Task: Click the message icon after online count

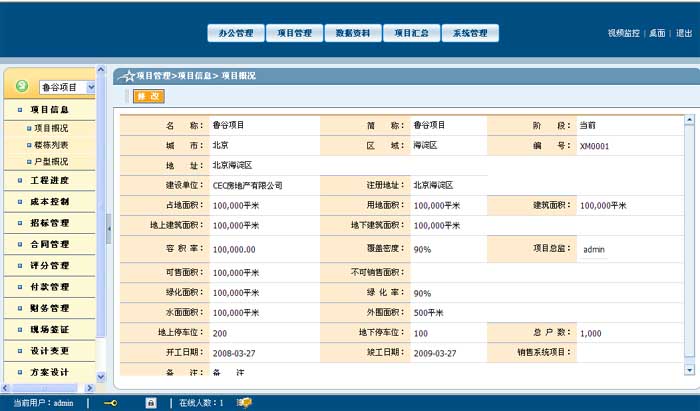Action: 244,402
